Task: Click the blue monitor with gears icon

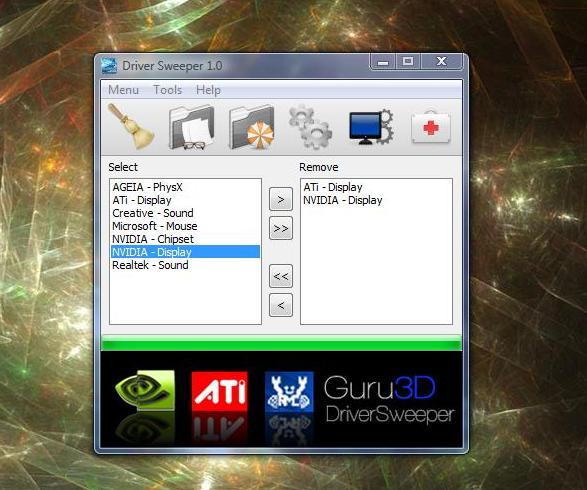Action: [x=371, y=128]
